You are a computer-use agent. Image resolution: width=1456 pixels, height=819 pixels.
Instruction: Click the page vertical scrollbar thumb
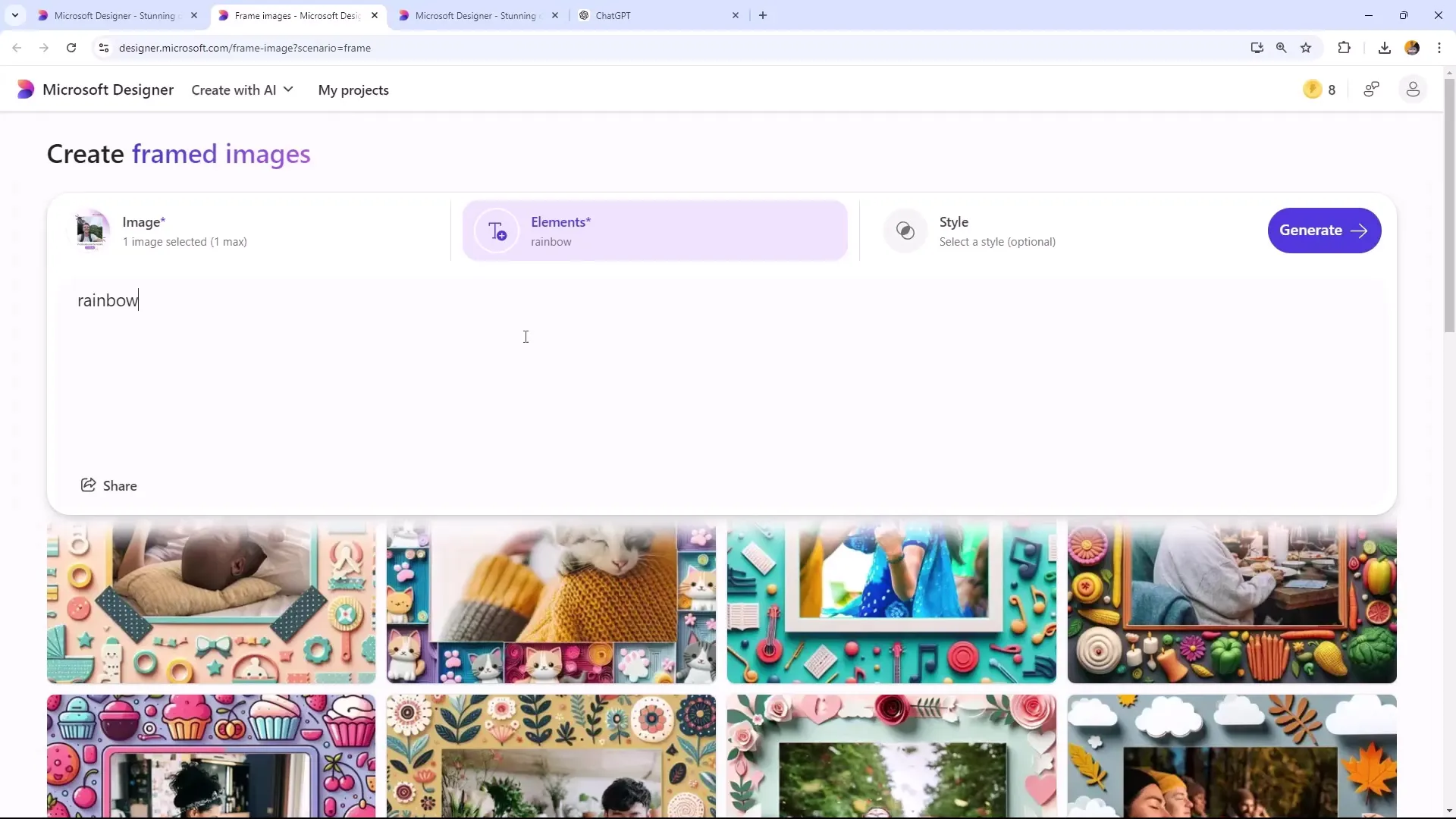point(1449,205)
